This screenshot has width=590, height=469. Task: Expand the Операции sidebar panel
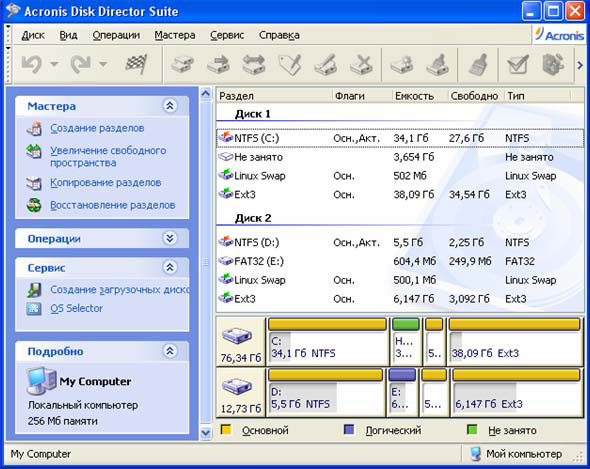[x=170, y=238]
